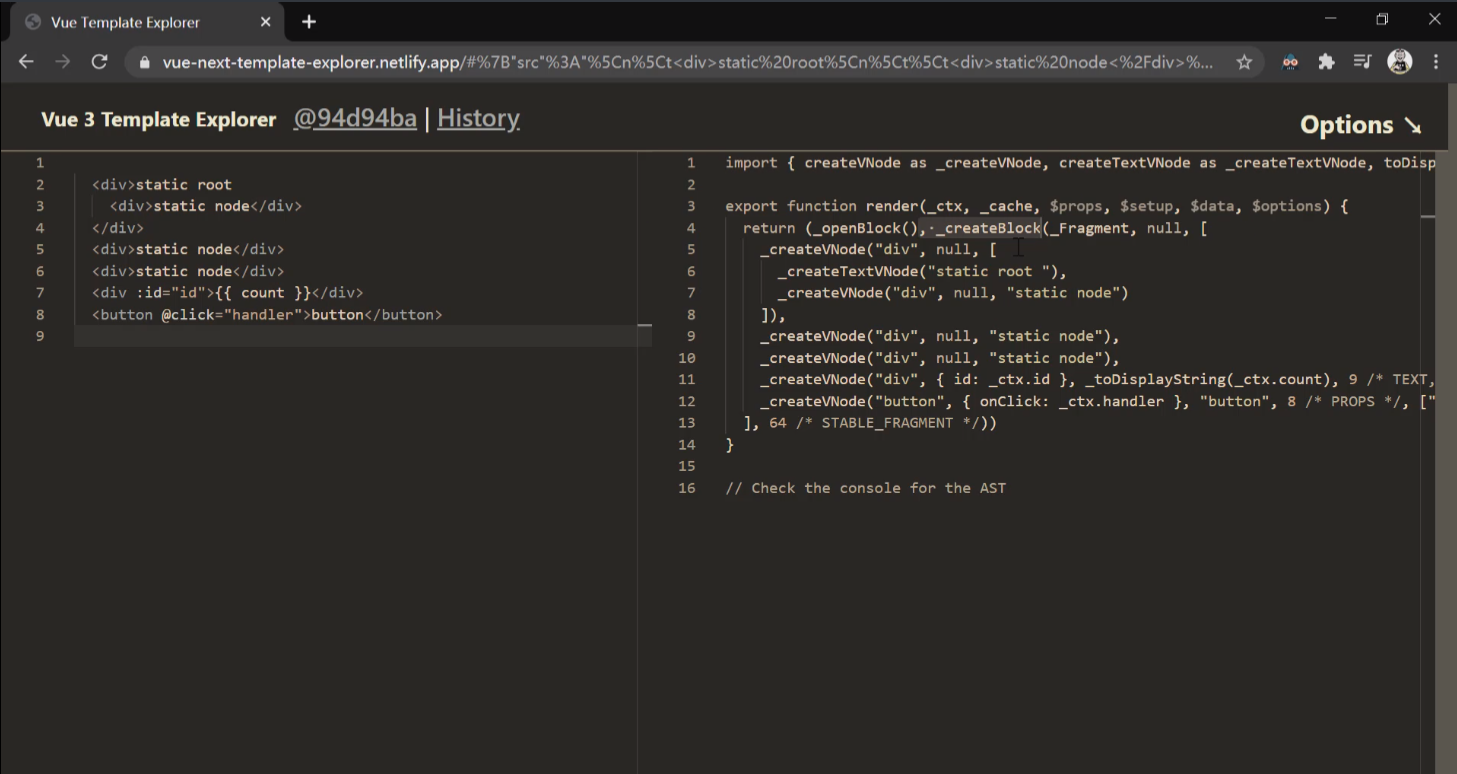Image resolution: width=1457 pixels, height=774 pixels.
Task: Click the incognito-style extension icon
Action: tap(1290, 62)
